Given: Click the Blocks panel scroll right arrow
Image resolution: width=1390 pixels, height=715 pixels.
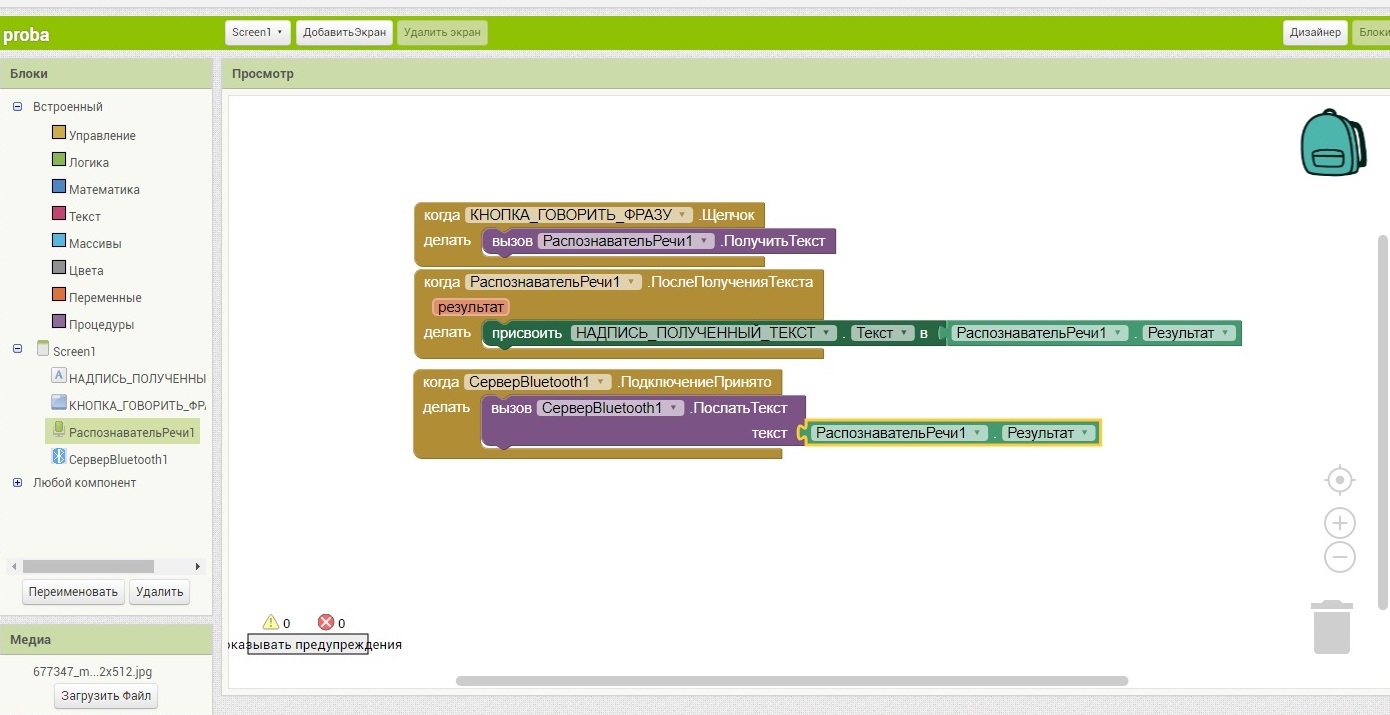Looking at the screenshot, I should point(198,566).
